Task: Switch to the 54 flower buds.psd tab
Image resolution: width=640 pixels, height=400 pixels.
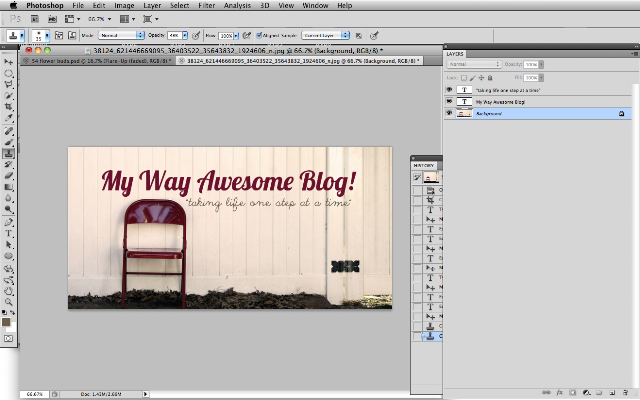Action: [98, 61]
